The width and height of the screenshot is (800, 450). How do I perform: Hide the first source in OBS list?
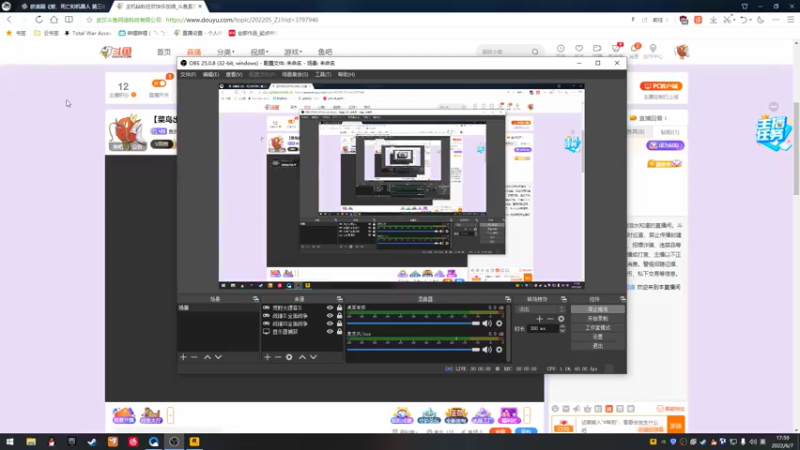pos(330,308)
